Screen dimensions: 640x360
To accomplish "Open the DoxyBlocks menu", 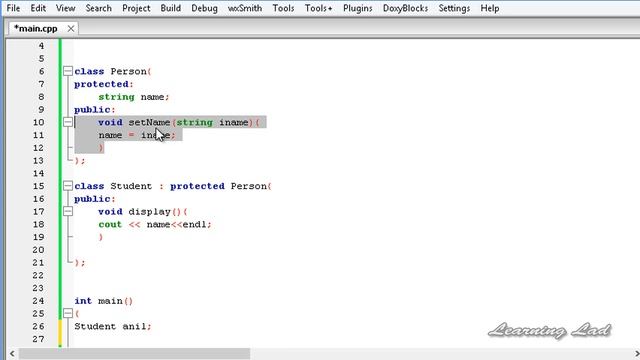I will click(405, 8).
